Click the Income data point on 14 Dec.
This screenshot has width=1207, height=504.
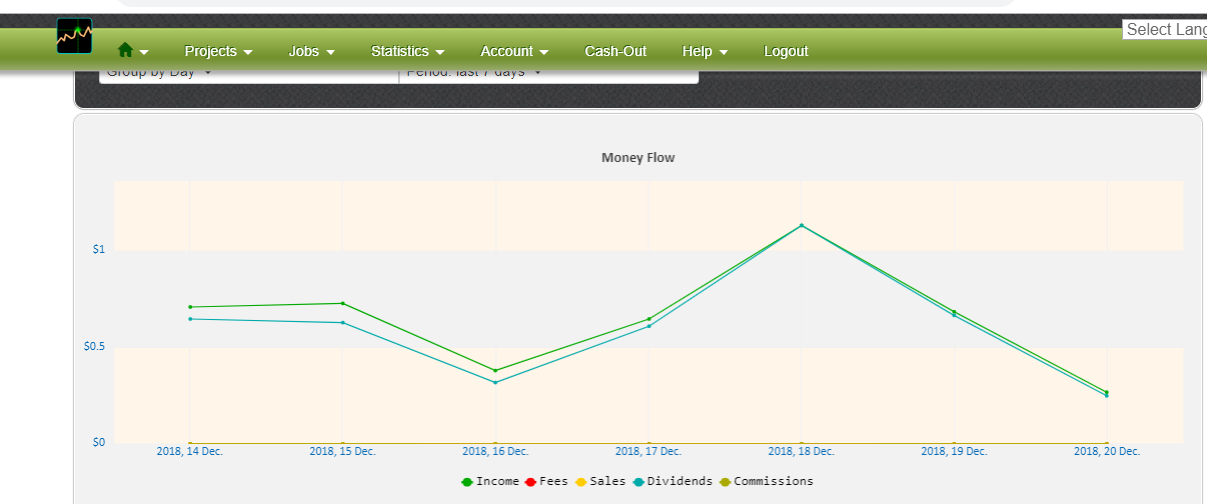point(190,307)
